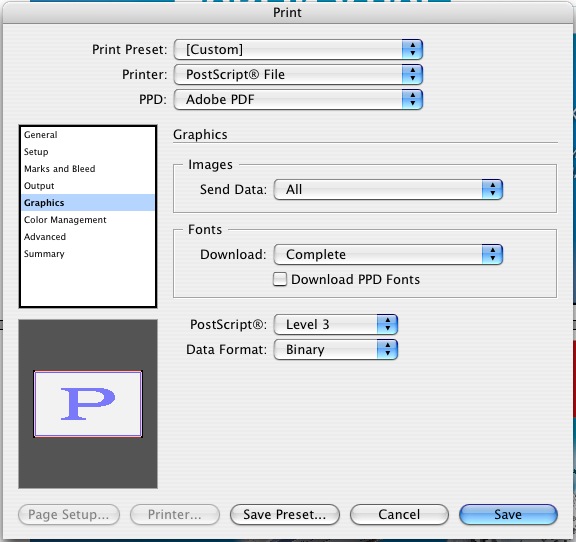The height and width of the screenshot is (542, 576).
Task: Open the Fonts Download dropdown
Action: tap(388, 254)
